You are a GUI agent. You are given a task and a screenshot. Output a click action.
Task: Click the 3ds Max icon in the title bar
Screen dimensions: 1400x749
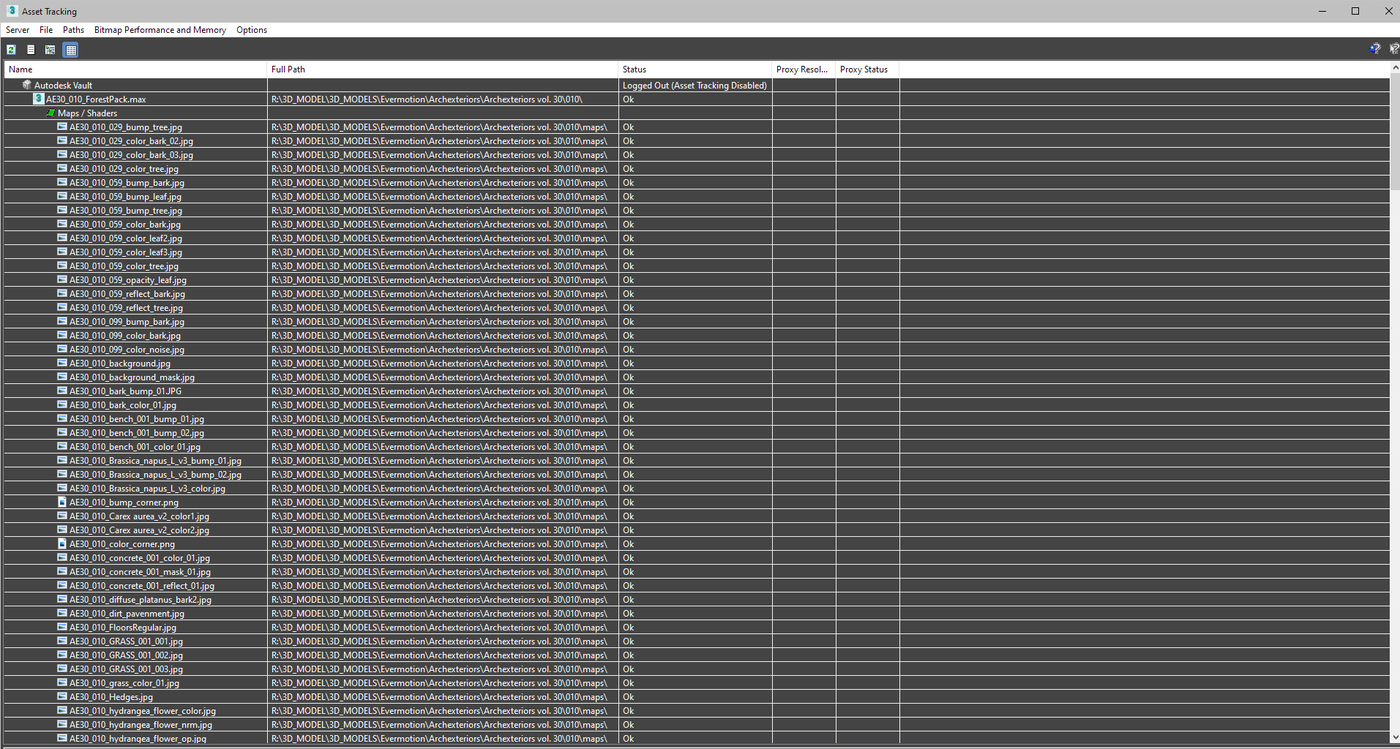click(12, 11)
